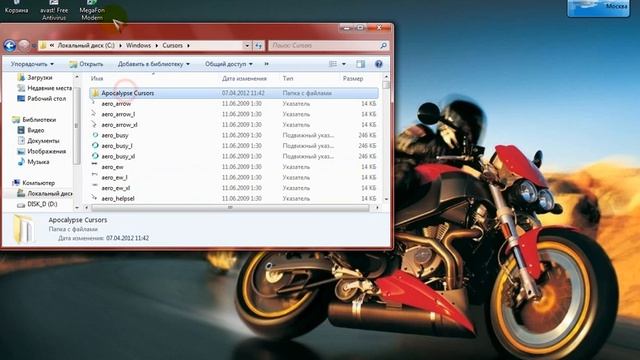The width and height of the screenshot is (640, 360).
Task: Click the file list horizontal scrollbar
Action: pos(230,208)
